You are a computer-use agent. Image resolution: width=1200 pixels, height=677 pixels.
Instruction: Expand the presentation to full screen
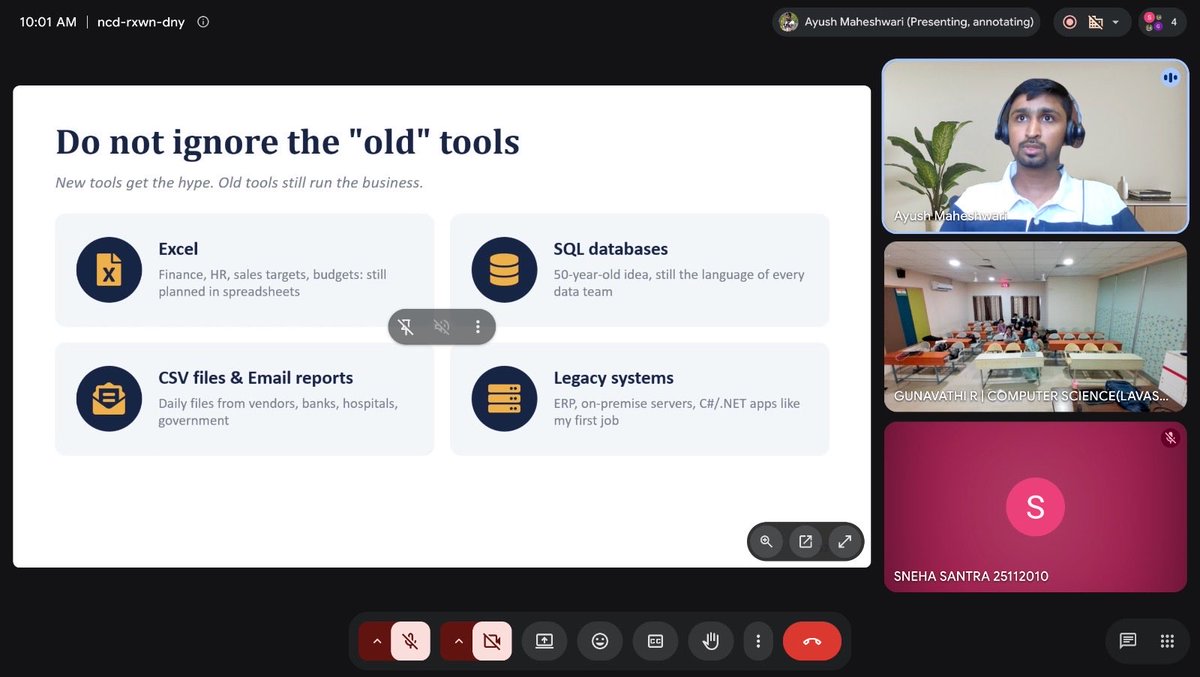click(845, 541)
